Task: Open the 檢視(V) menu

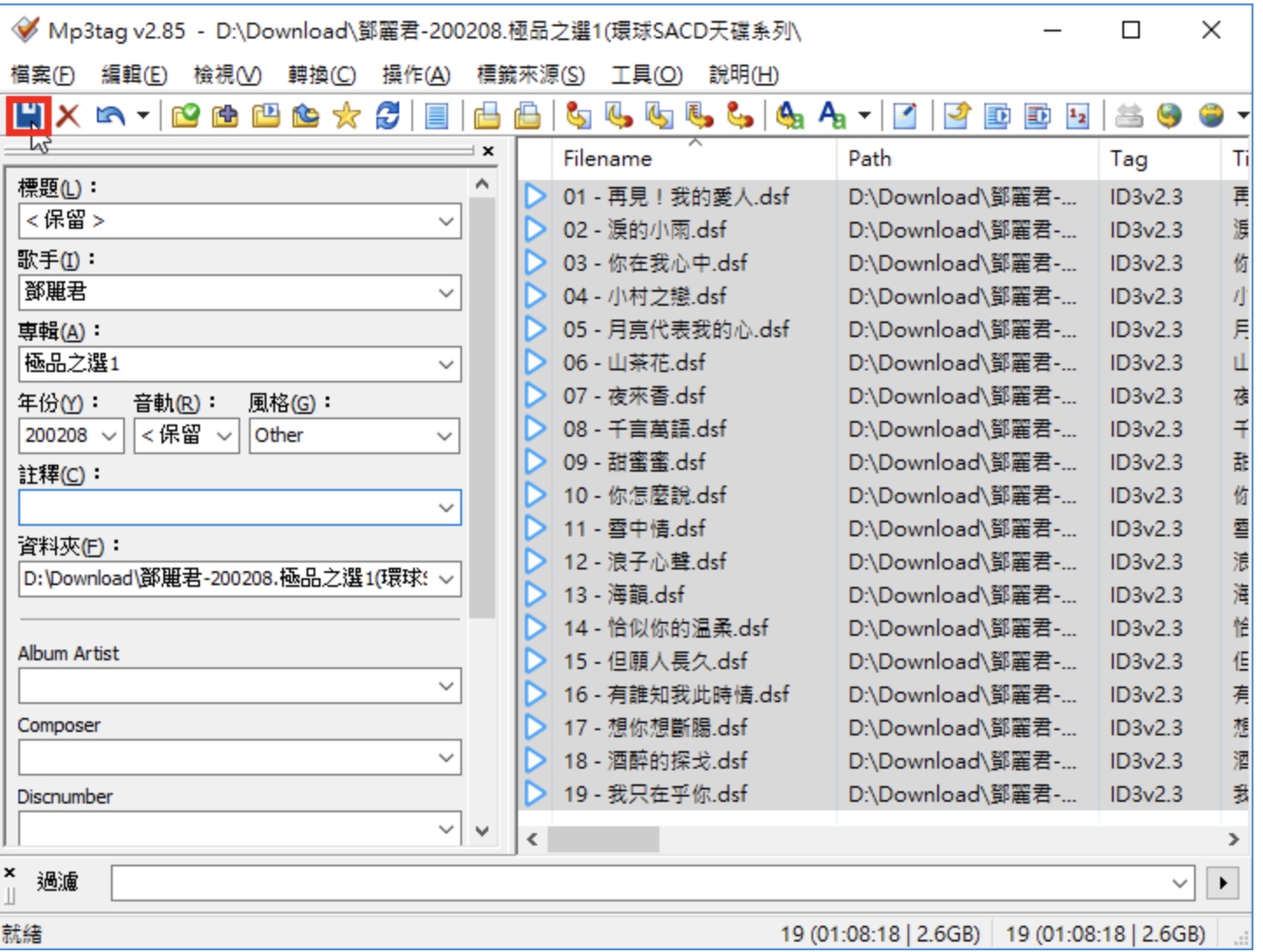Action: click(x=227, y=75)
